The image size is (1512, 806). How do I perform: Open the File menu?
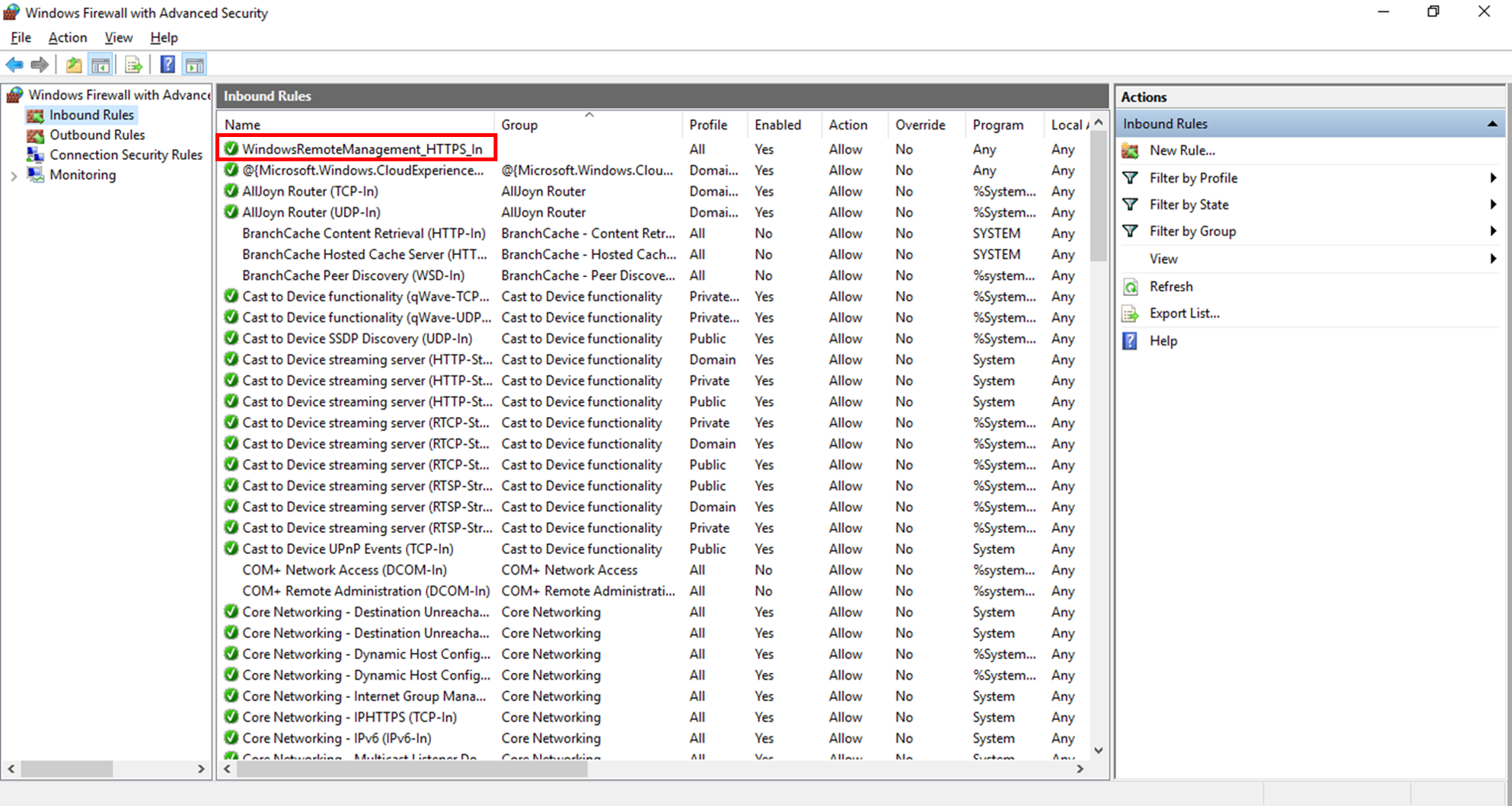[x=21, y=37]
